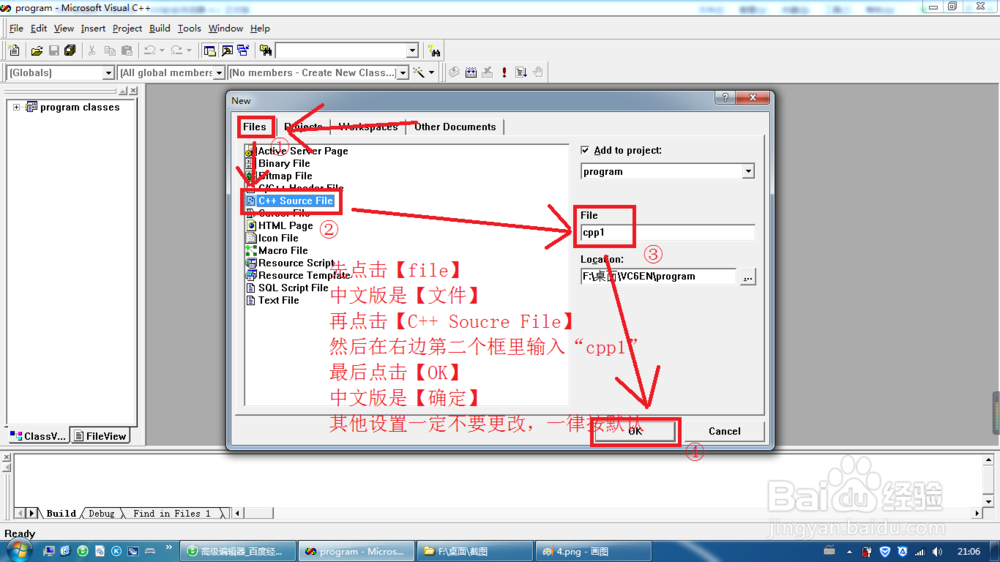Click the New Text File toolbar icon
Viewport: 1000px width, 562px height.
[x=15, y=50]
